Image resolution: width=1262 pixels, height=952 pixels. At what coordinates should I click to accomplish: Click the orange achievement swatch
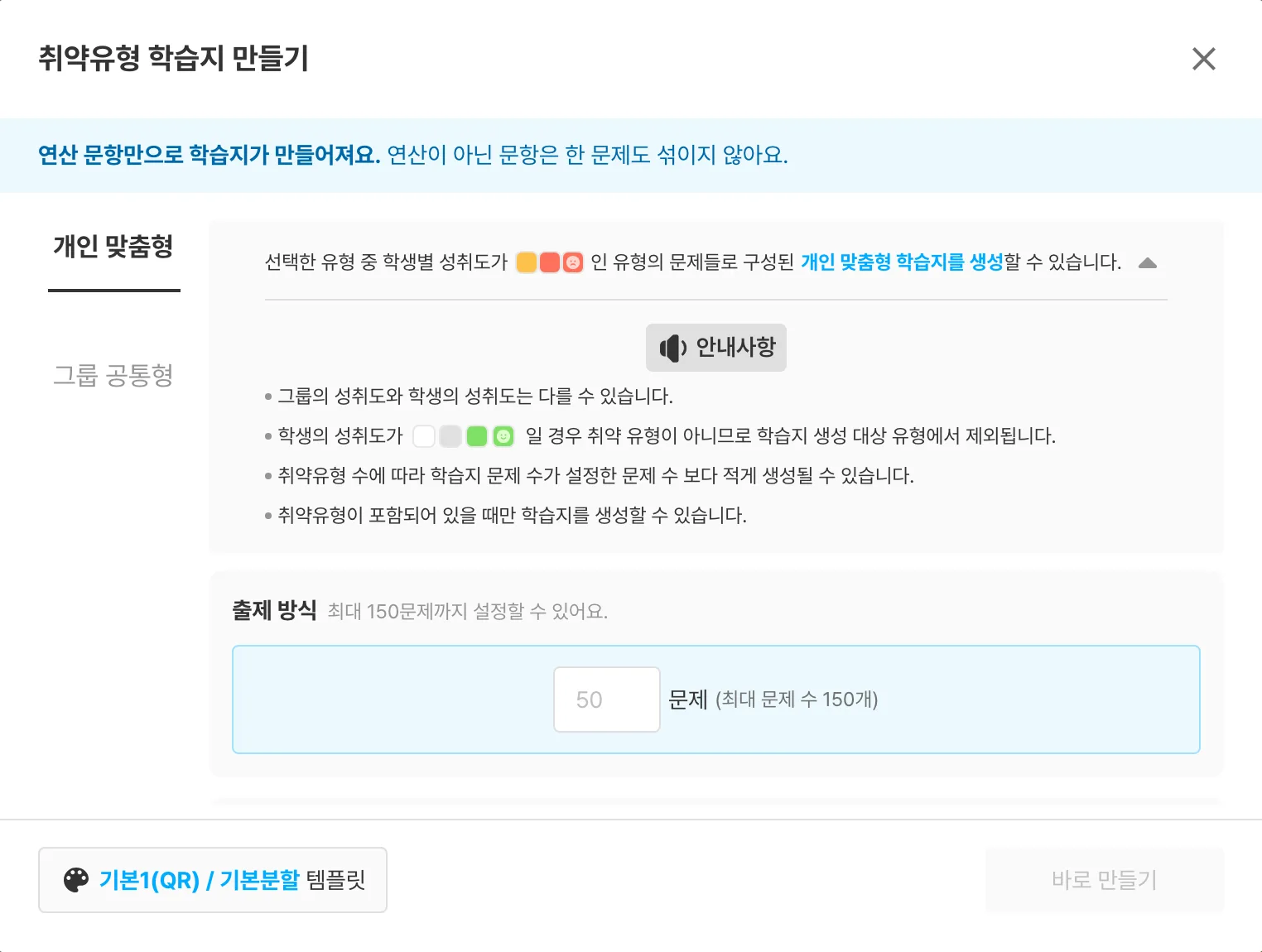point(527,262)
